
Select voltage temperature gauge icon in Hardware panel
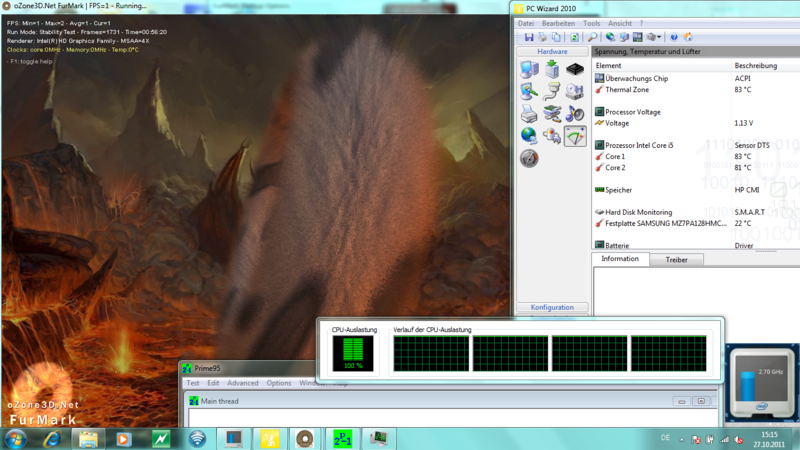click(574, 136)
